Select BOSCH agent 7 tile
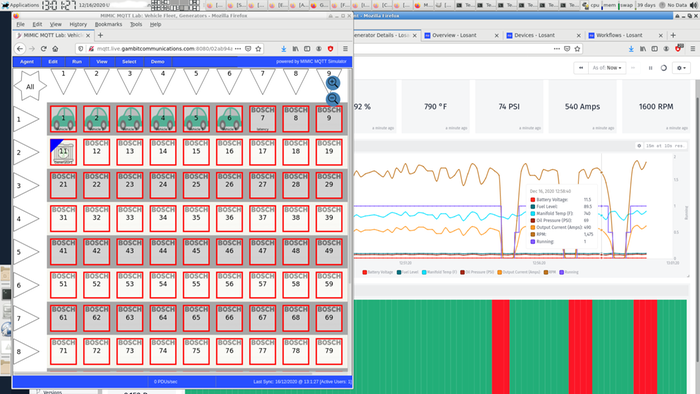Viewport: 700px width, 394px height. [x=262, y=119]
